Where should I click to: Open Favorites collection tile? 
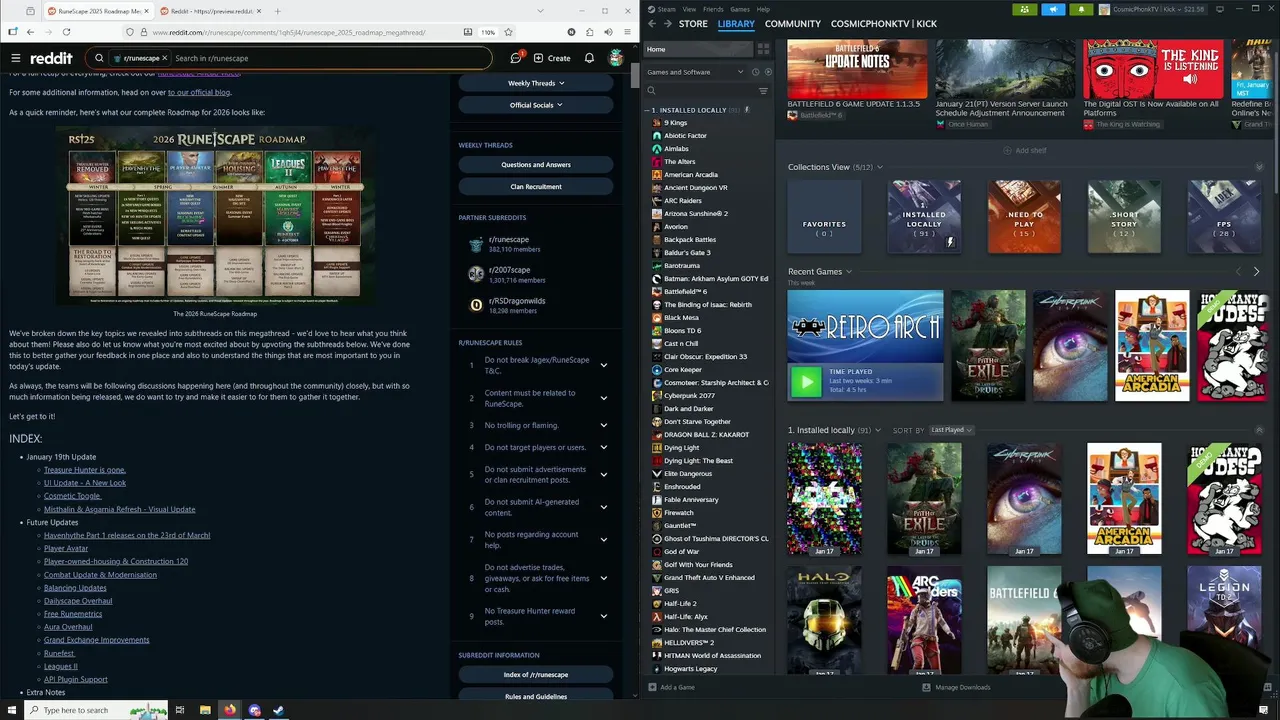tap(824, 217)
